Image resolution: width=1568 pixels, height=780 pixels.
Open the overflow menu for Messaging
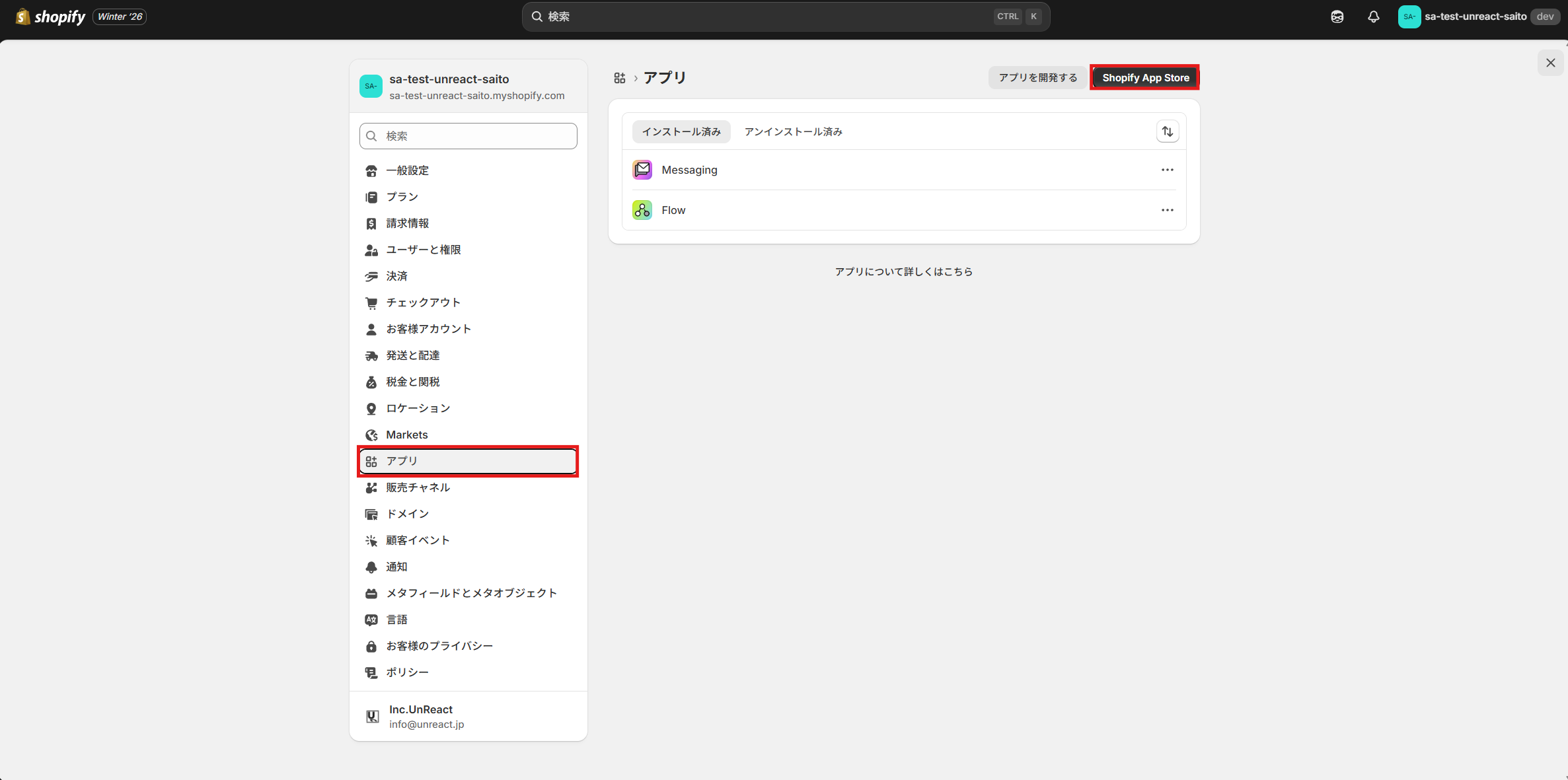(1167, 169)
